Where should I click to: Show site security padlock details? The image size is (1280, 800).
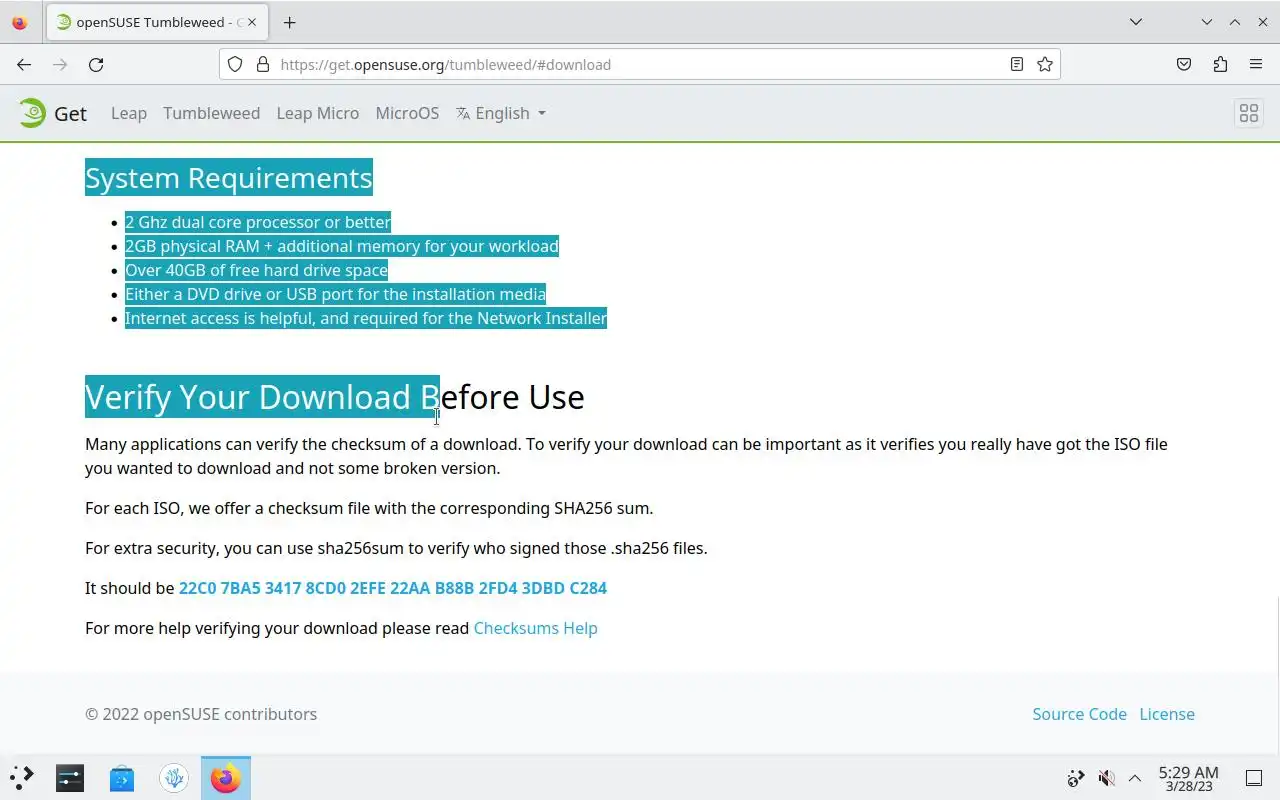263,64
